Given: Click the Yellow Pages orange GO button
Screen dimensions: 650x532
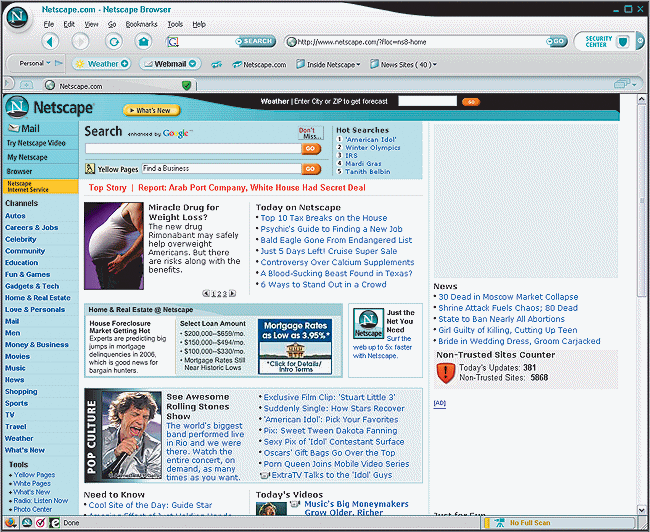Looking at the screenshot, I should (x=311, y=168).
